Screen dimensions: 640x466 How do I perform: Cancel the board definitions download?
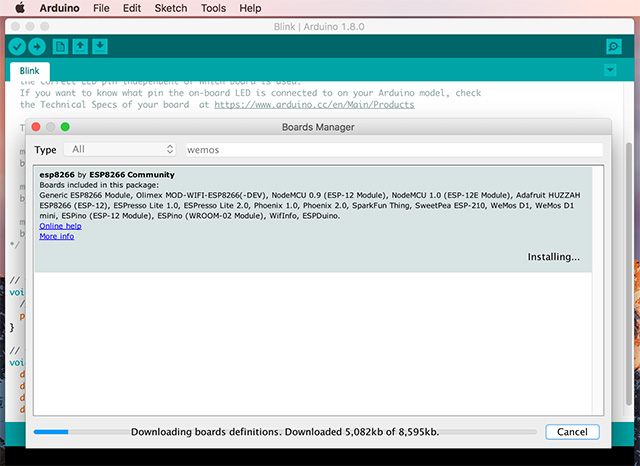point(572,432)
